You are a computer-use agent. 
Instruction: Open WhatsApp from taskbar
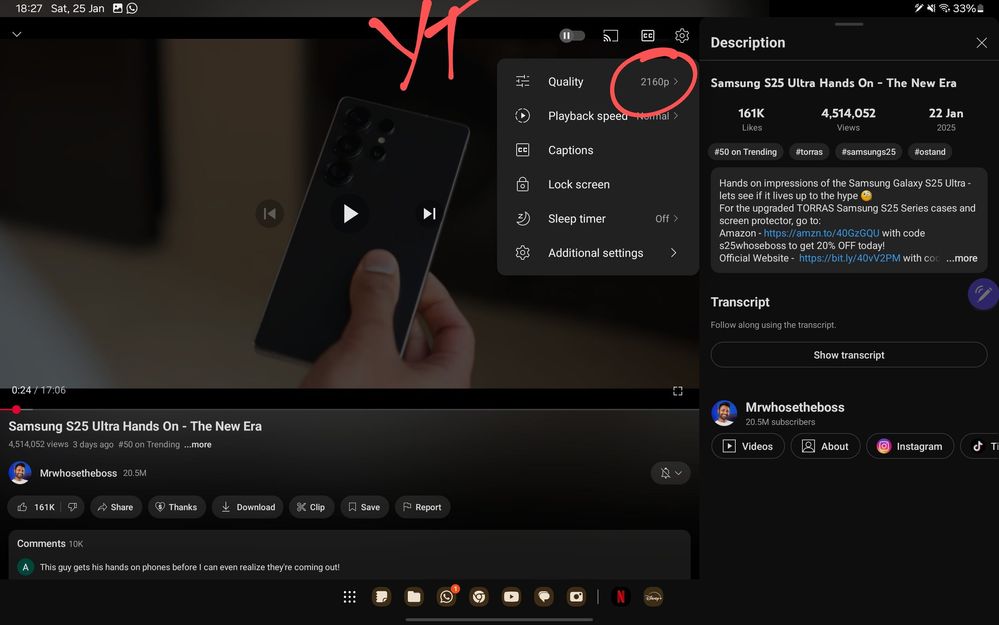coord(447,597)
